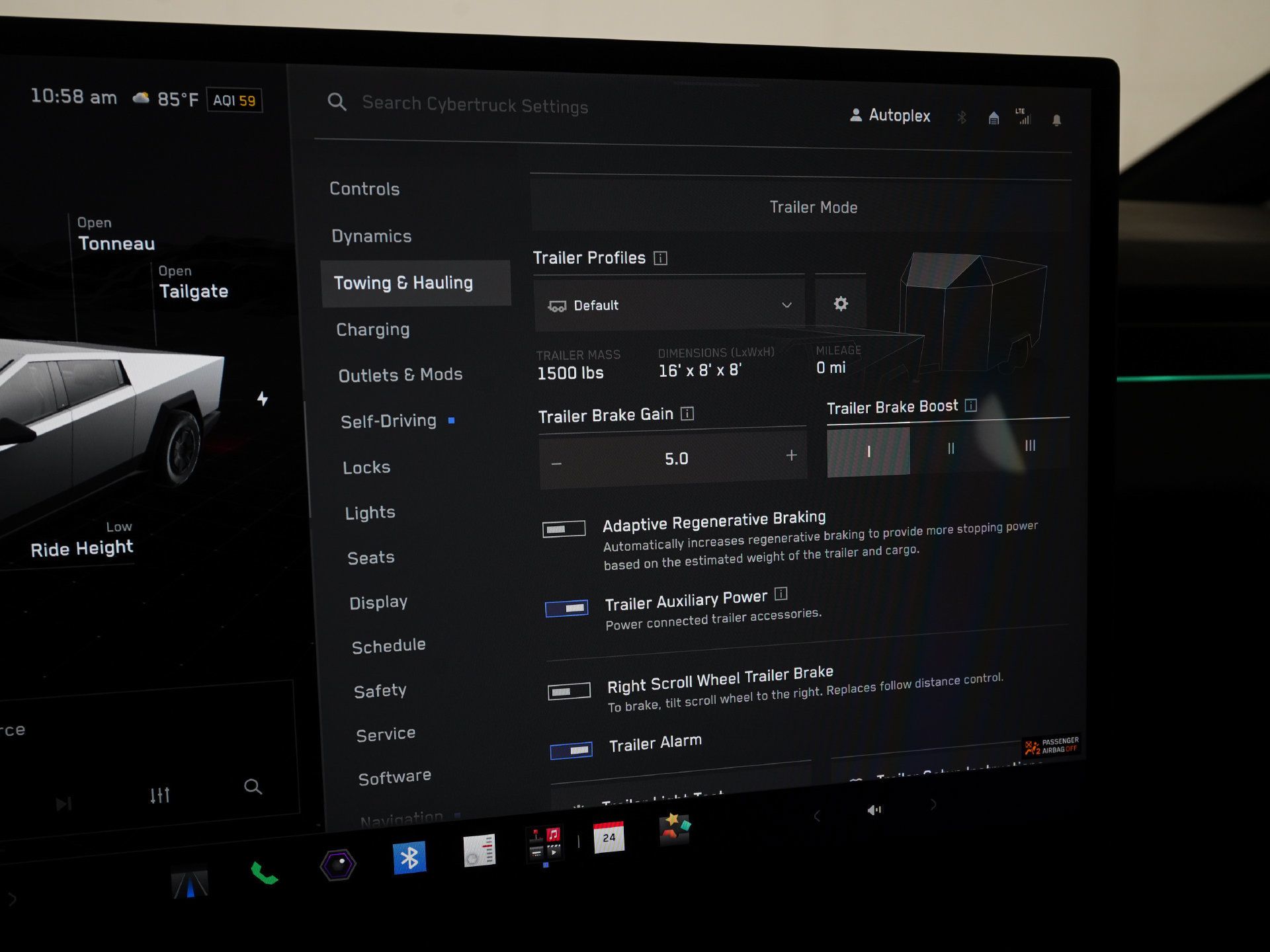
Task: Open the Locks settings menu
Action: click(366, 467)
